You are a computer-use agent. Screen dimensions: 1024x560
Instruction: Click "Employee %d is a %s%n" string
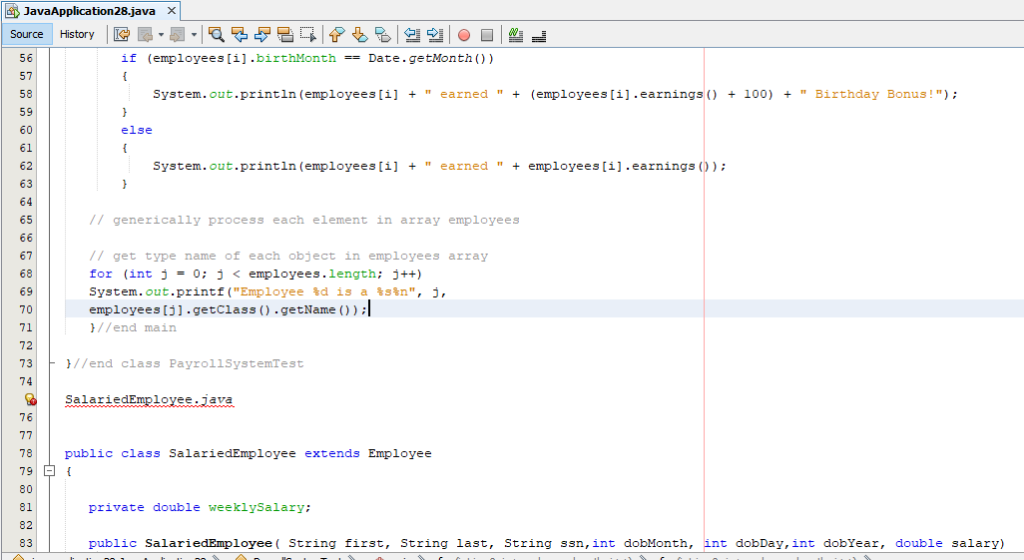(x=324, y=292)
